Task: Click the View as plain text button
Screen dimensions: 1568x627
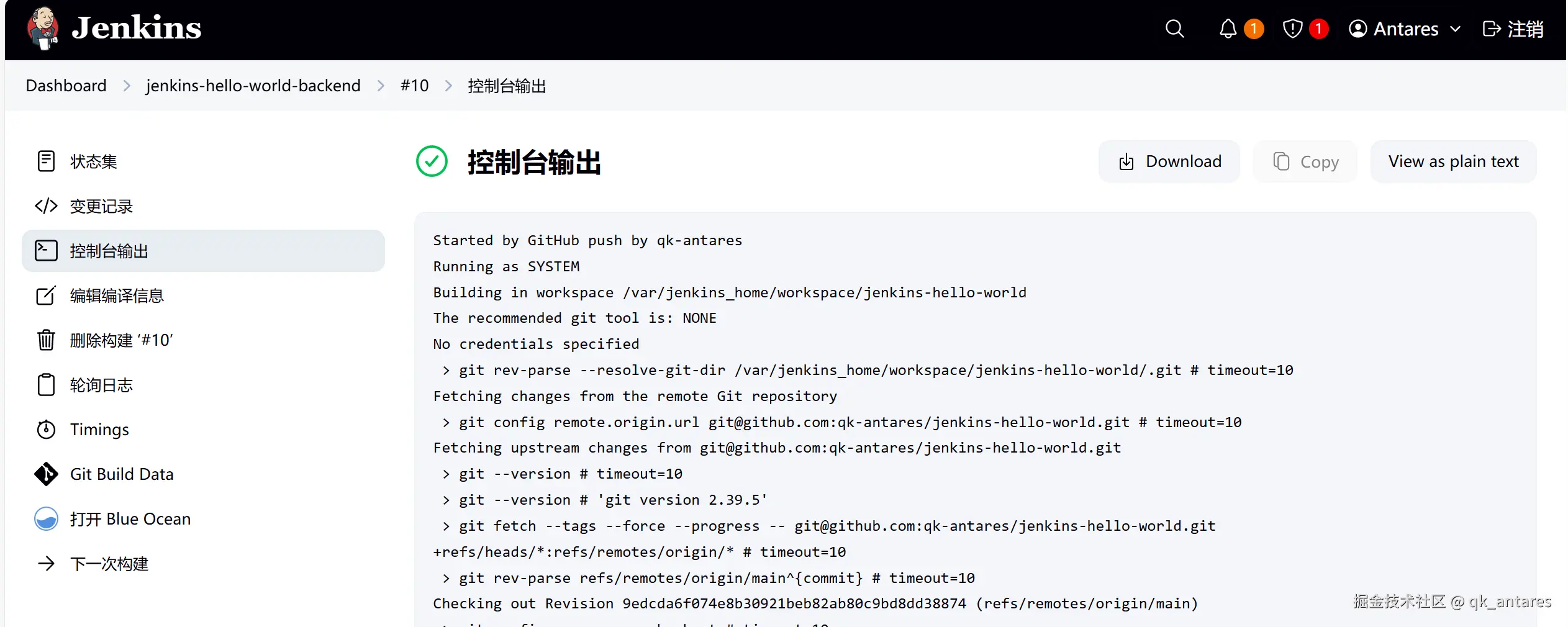Action: pos(1453,161)
